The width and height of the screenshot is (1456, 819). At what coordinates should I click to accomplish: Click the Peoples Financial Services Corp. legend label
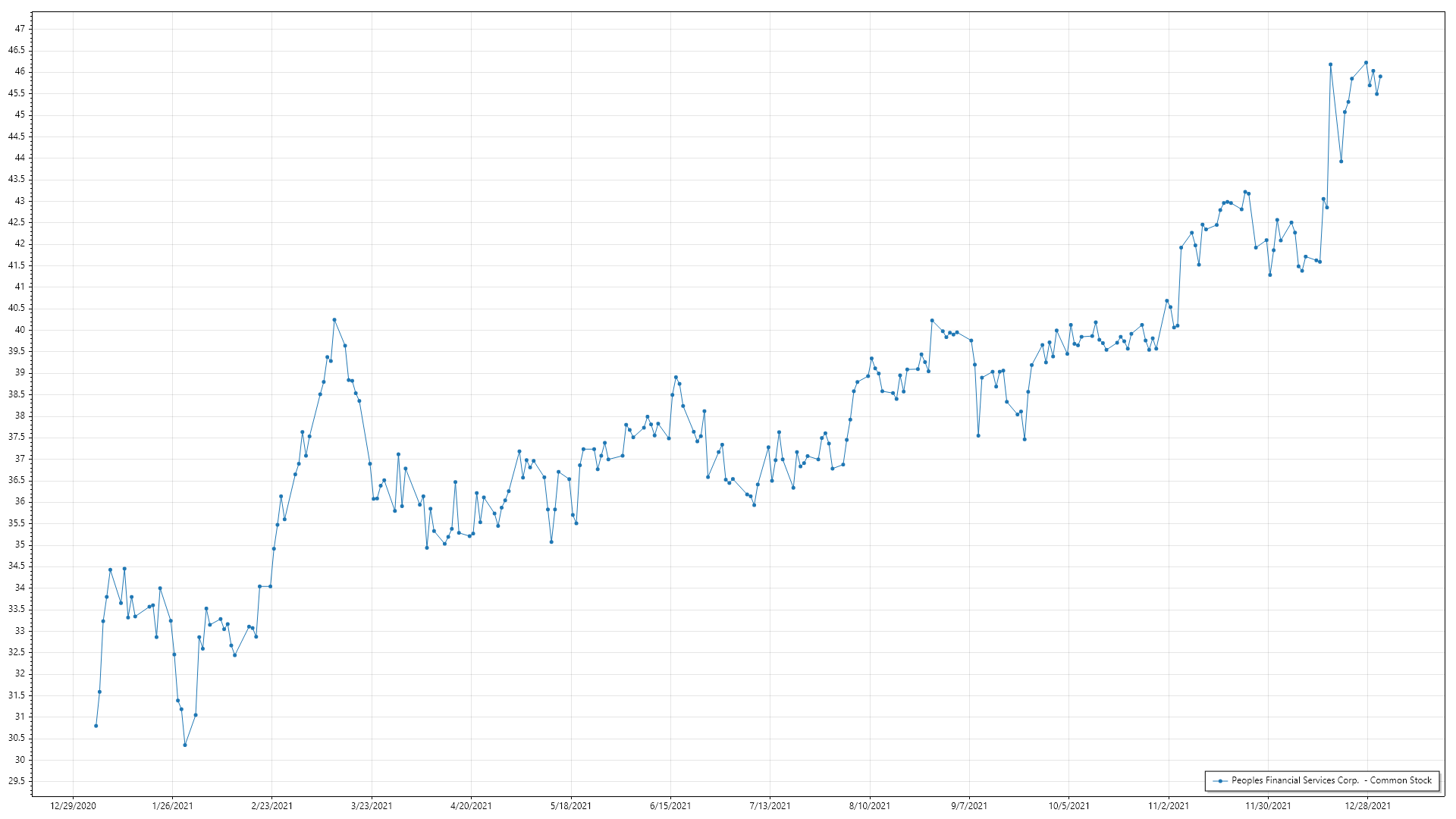(x=1331, y=780)
